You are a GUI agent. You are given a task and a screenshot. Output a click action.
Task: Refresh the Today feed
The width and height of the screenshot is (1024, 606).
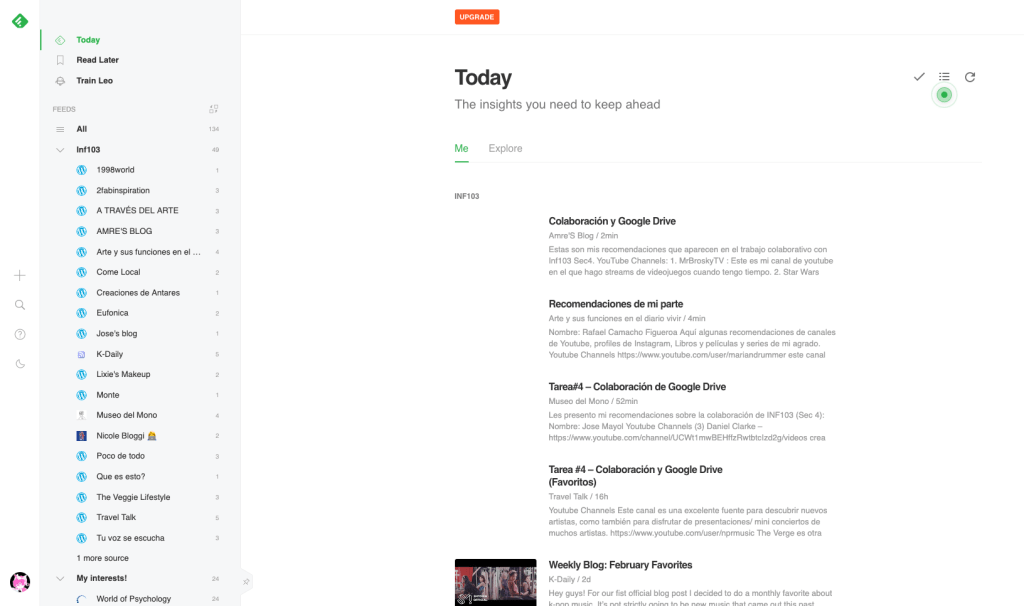970,77
